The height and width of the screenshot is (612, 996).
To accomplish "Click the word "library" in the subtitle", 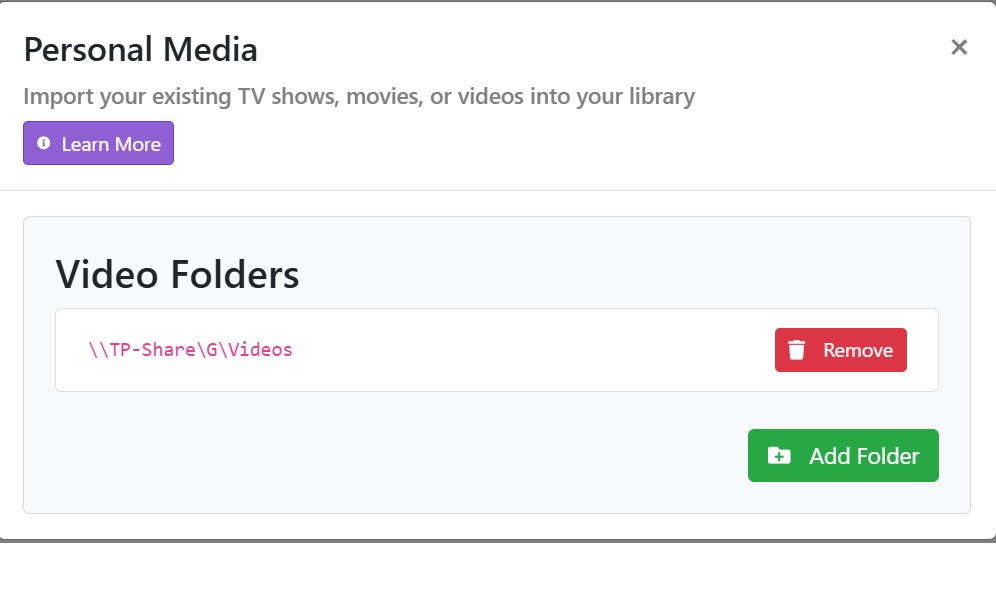I will coord(657,97).
